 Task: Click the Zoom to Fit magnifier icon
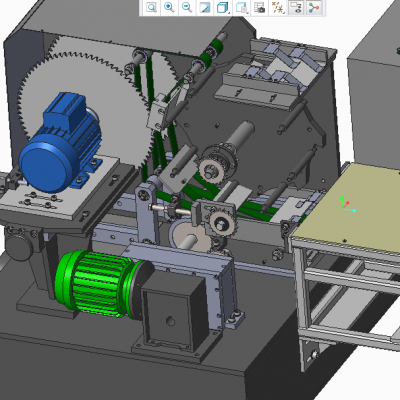click(x=151, y=7)
